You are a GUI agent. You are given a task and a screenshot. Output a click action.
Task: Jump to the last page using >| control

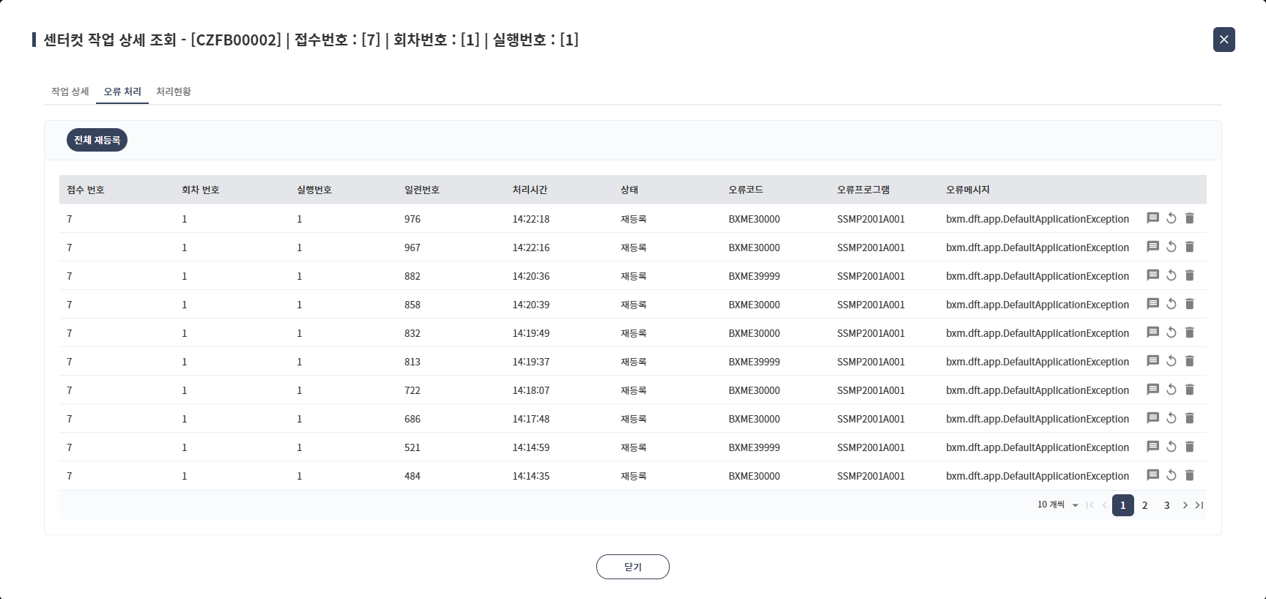[x=1199, y=505]
